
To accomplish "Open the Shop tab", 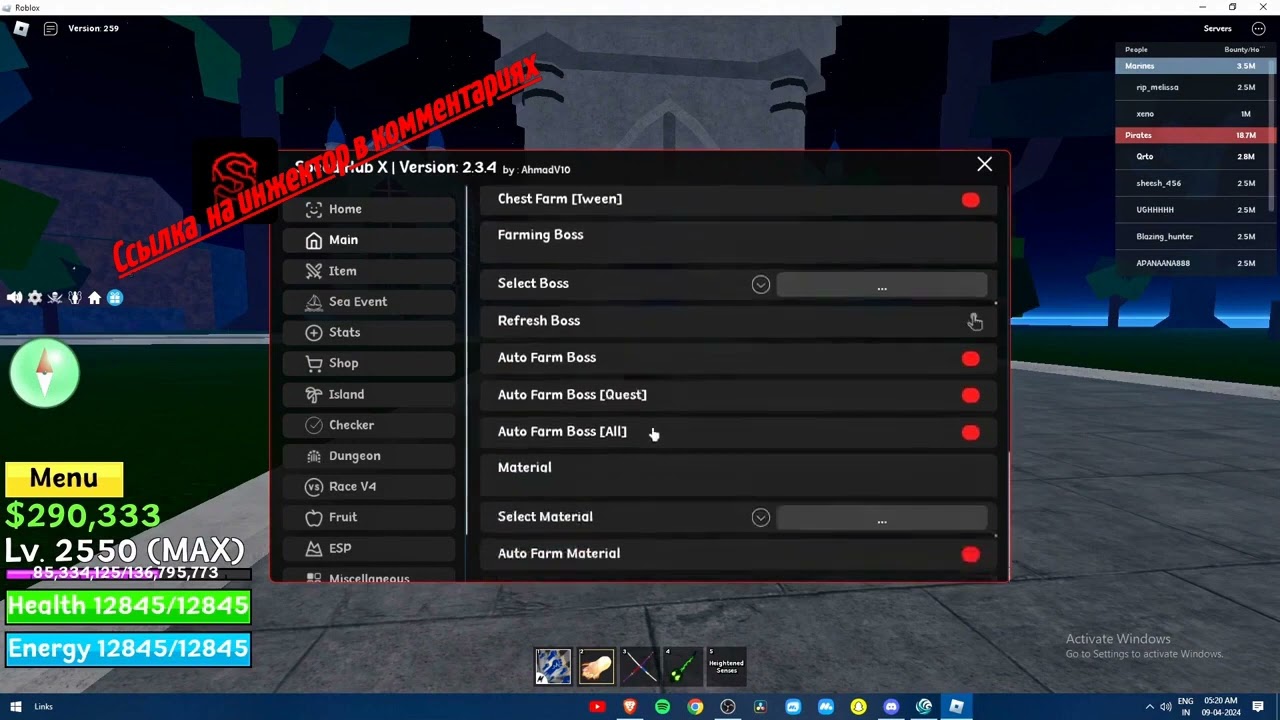I will click(369, 363).
